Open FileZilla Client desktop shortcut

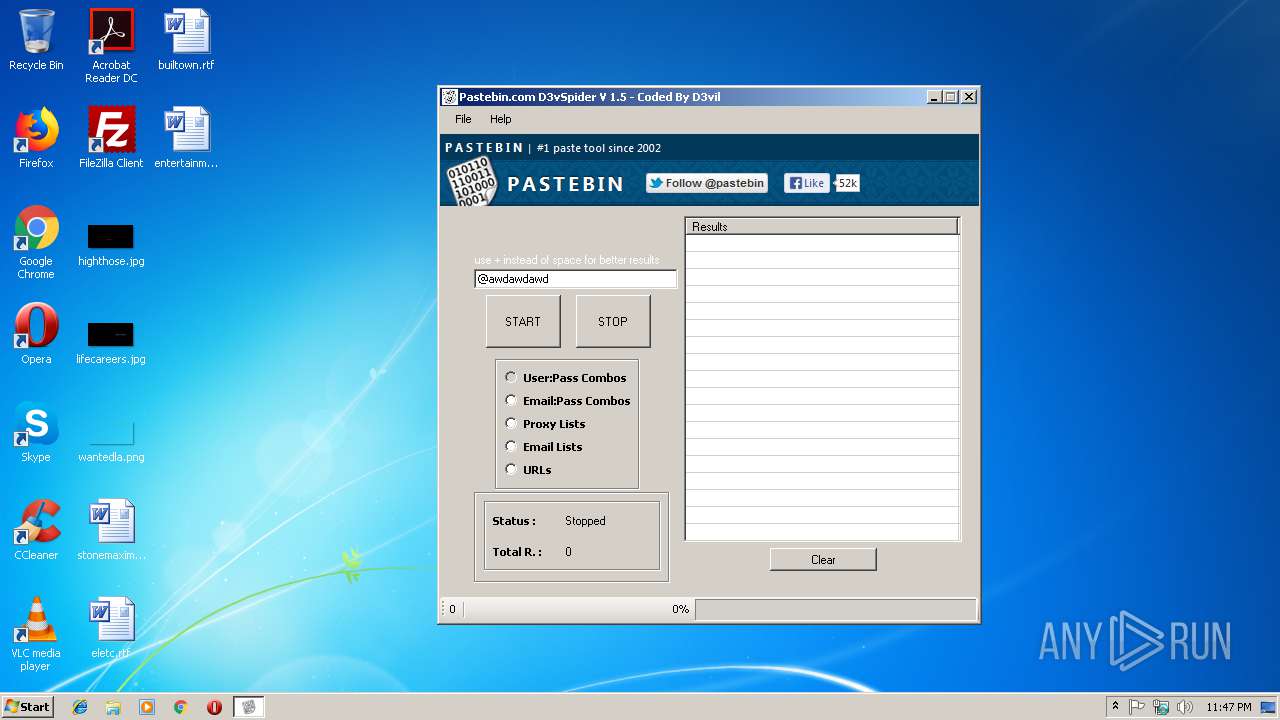click(111, 138)
